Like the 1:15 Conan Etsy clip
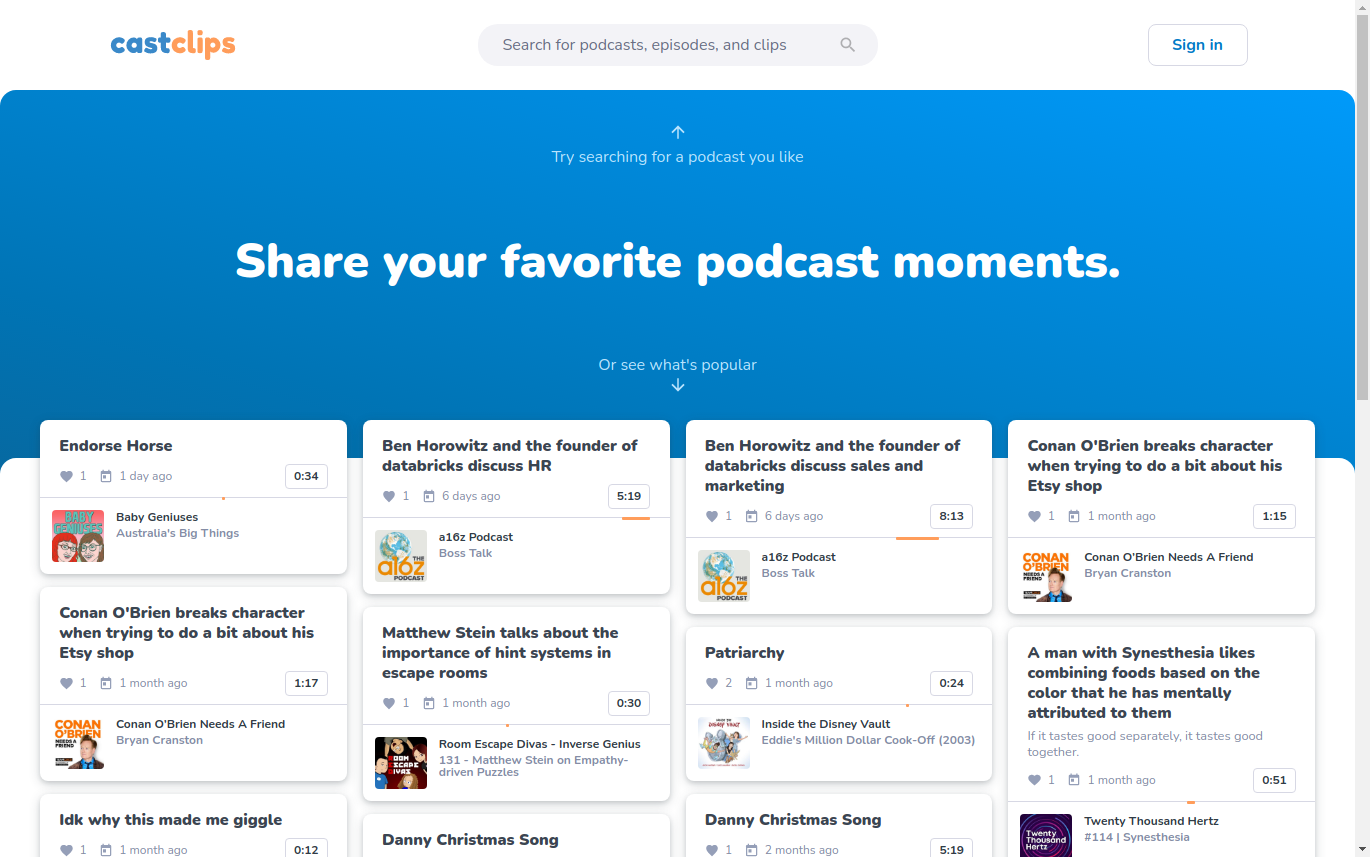 [1035, 516]
